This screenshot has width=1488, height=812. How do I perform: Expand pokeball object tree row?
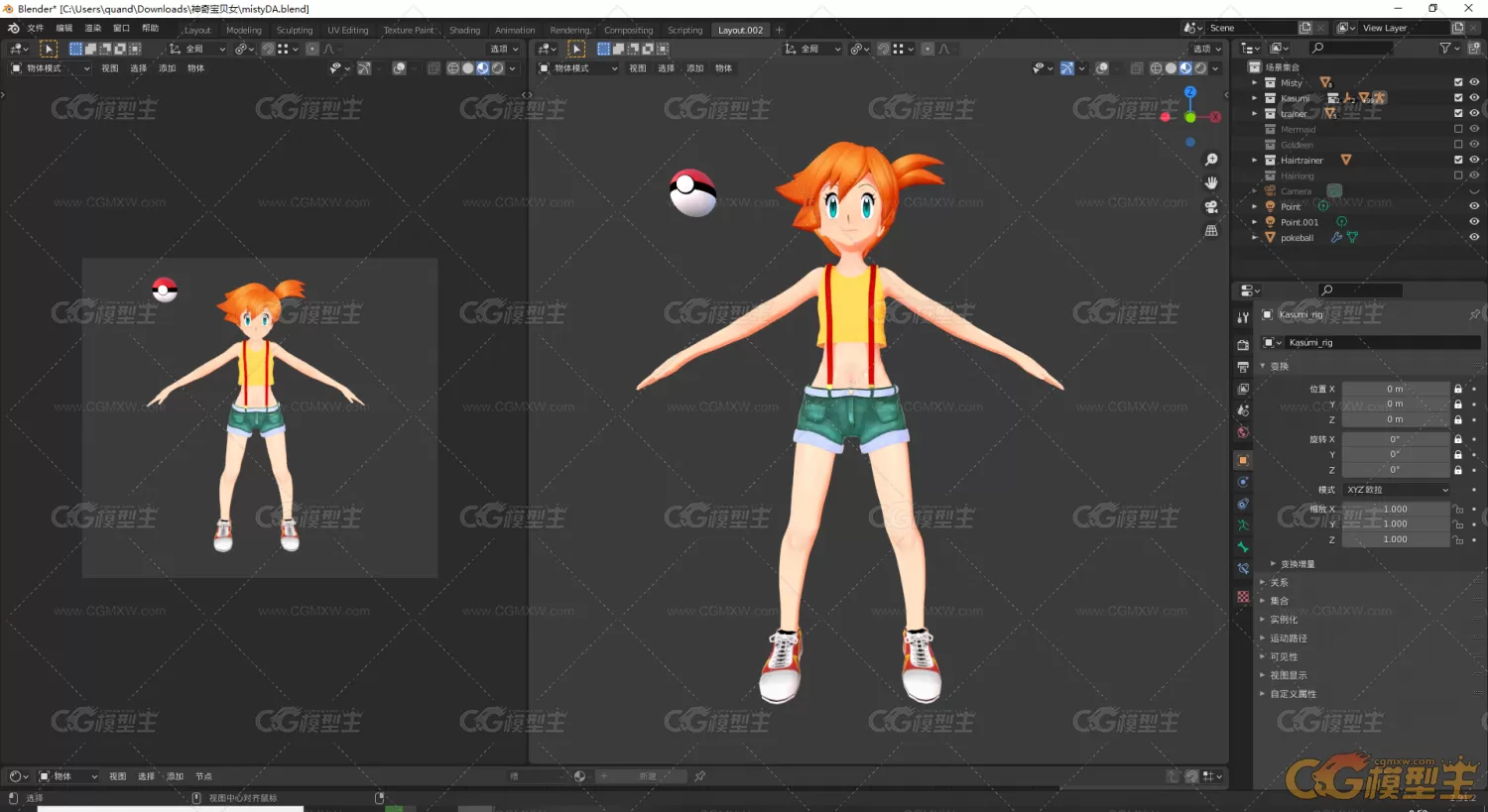coord(1255,237)
